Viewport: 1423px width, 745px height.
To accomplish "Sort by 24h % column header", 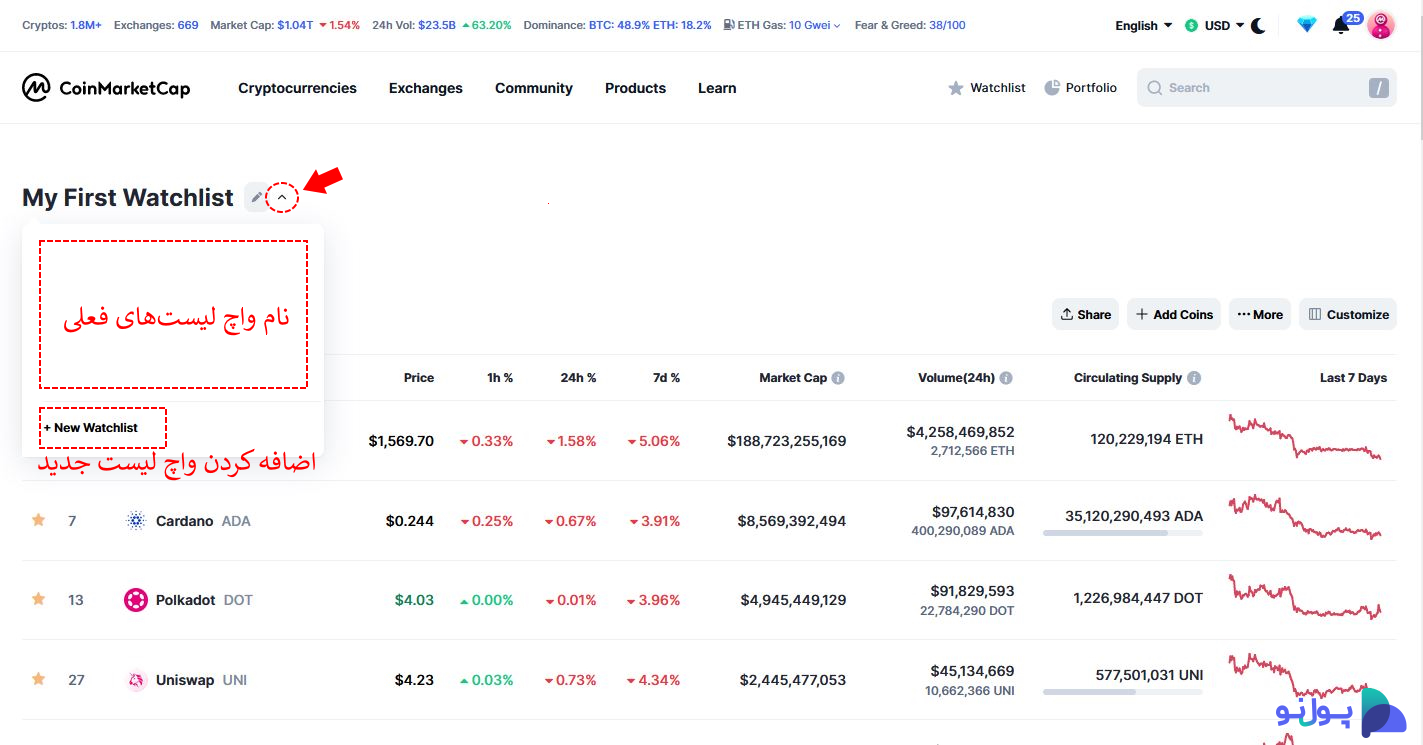I will click(x=578, y=378).
